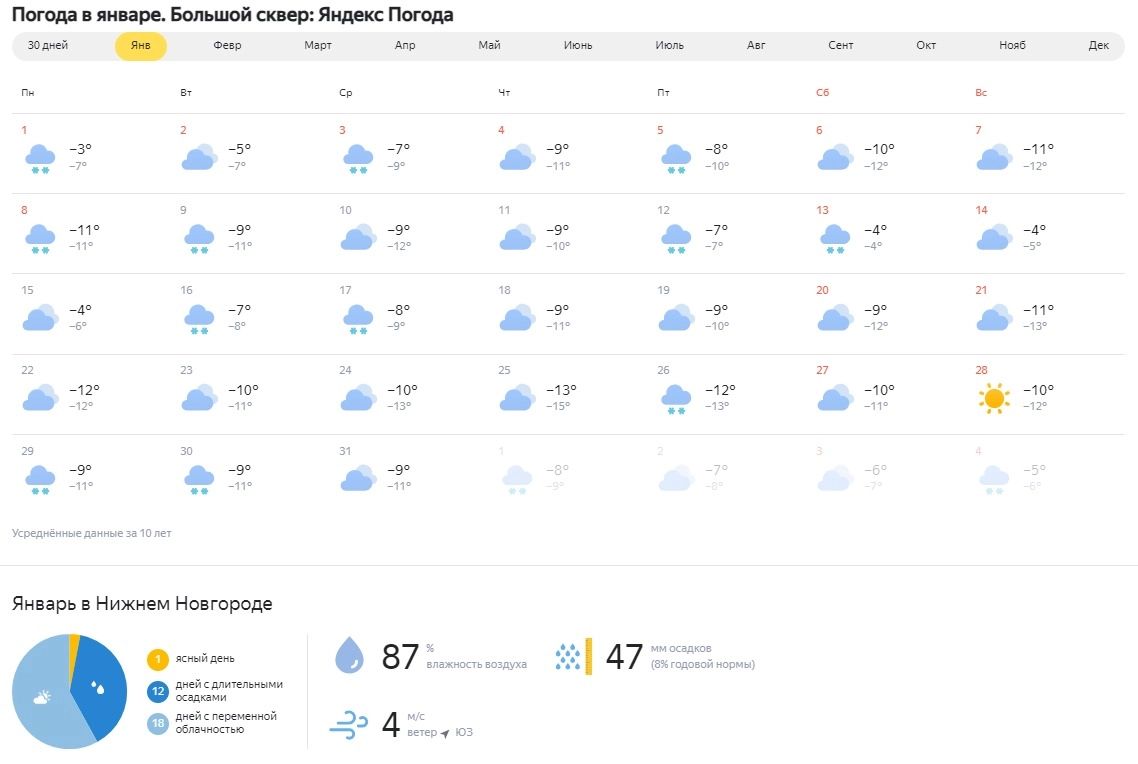Open the Июль month tab

pos(669,46)
